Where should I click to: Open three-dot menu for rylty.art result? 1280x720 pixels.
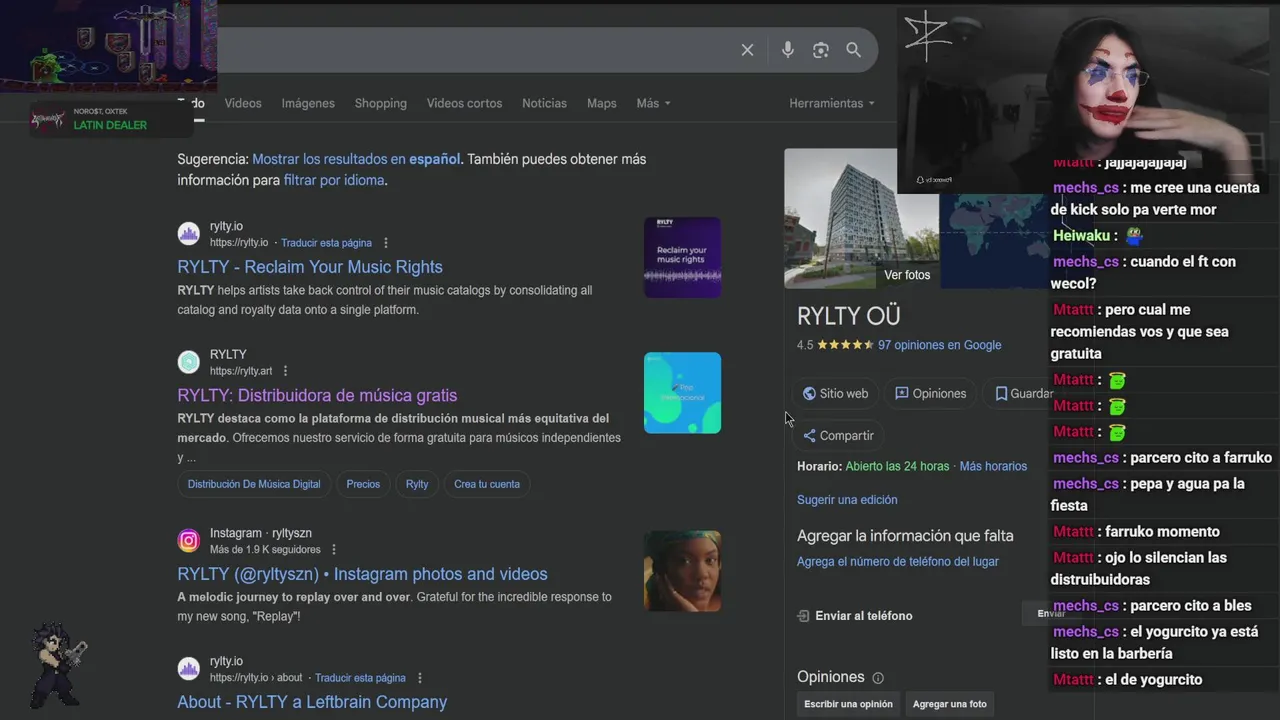coord(285,371)
